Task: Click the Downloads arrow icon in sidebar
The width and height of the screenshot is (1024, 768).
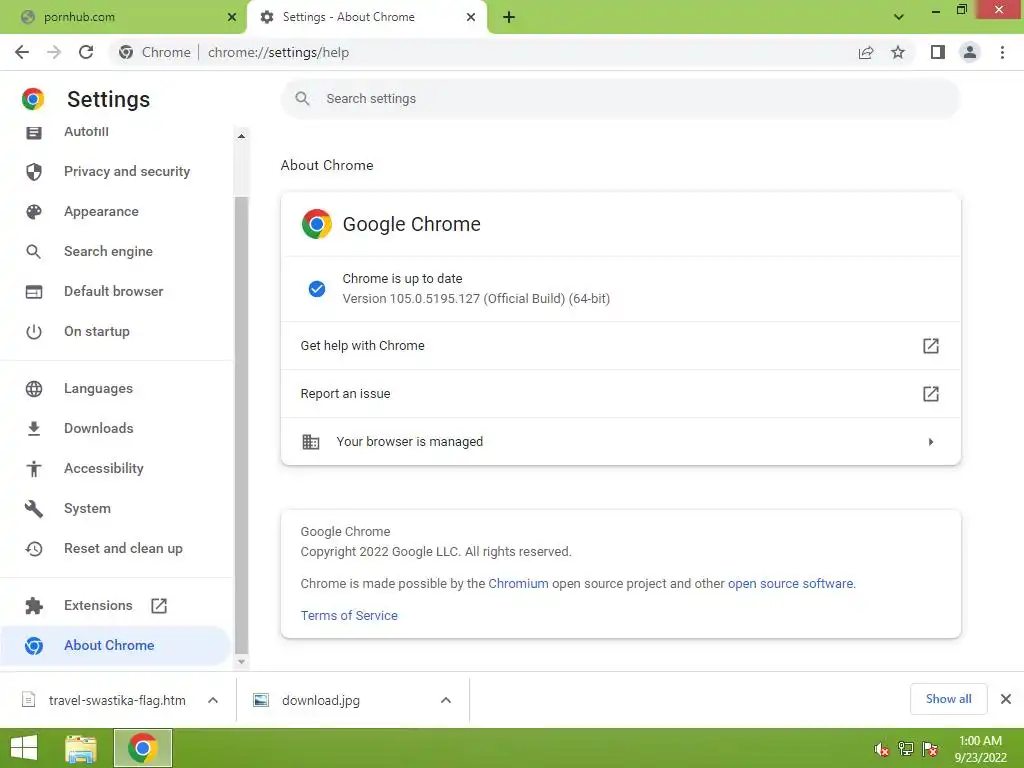Action: [34, 428]
